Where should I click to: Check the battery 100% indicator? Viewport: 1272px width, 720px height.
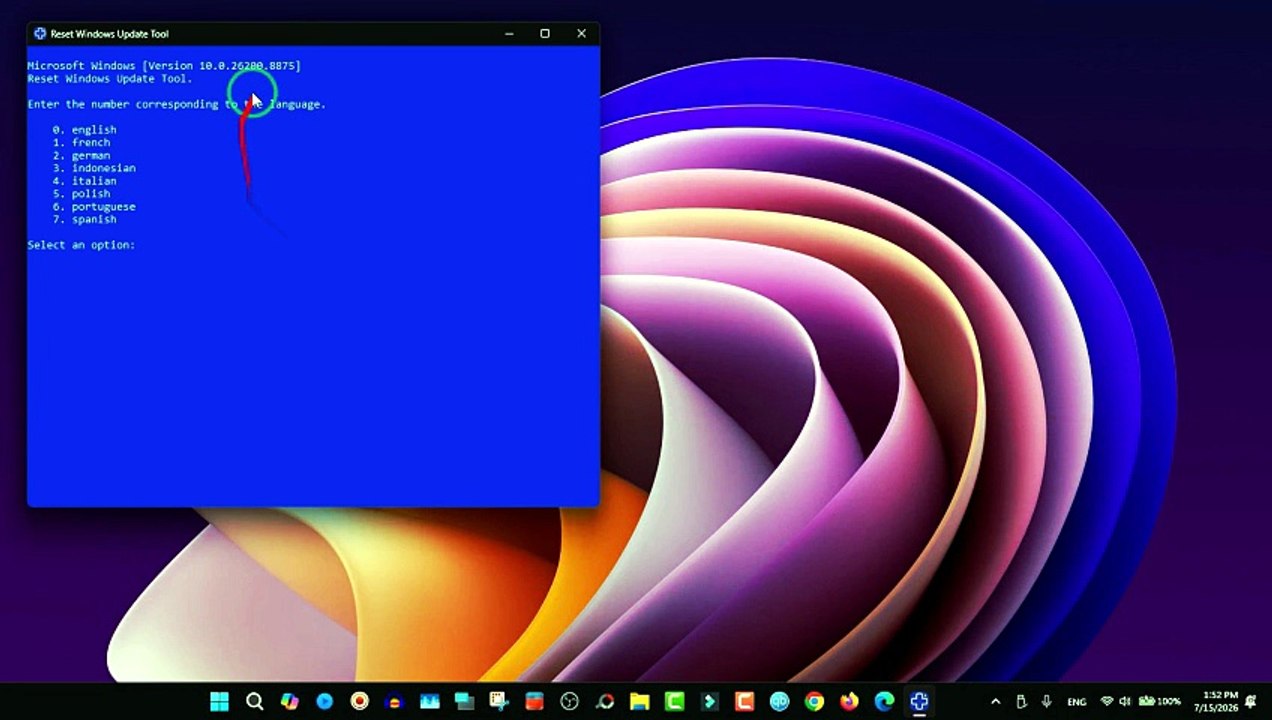(1159, 702)
